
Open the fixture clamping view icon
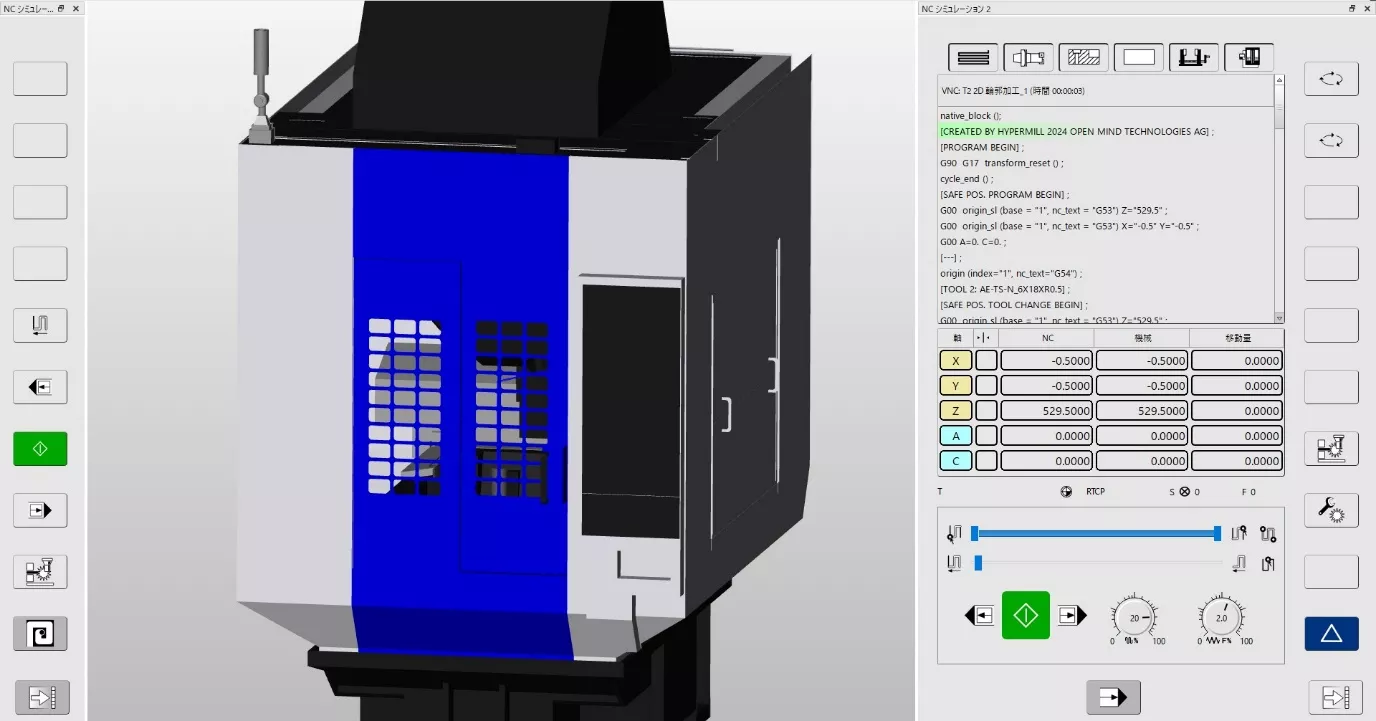click(x=1194, y=57)
